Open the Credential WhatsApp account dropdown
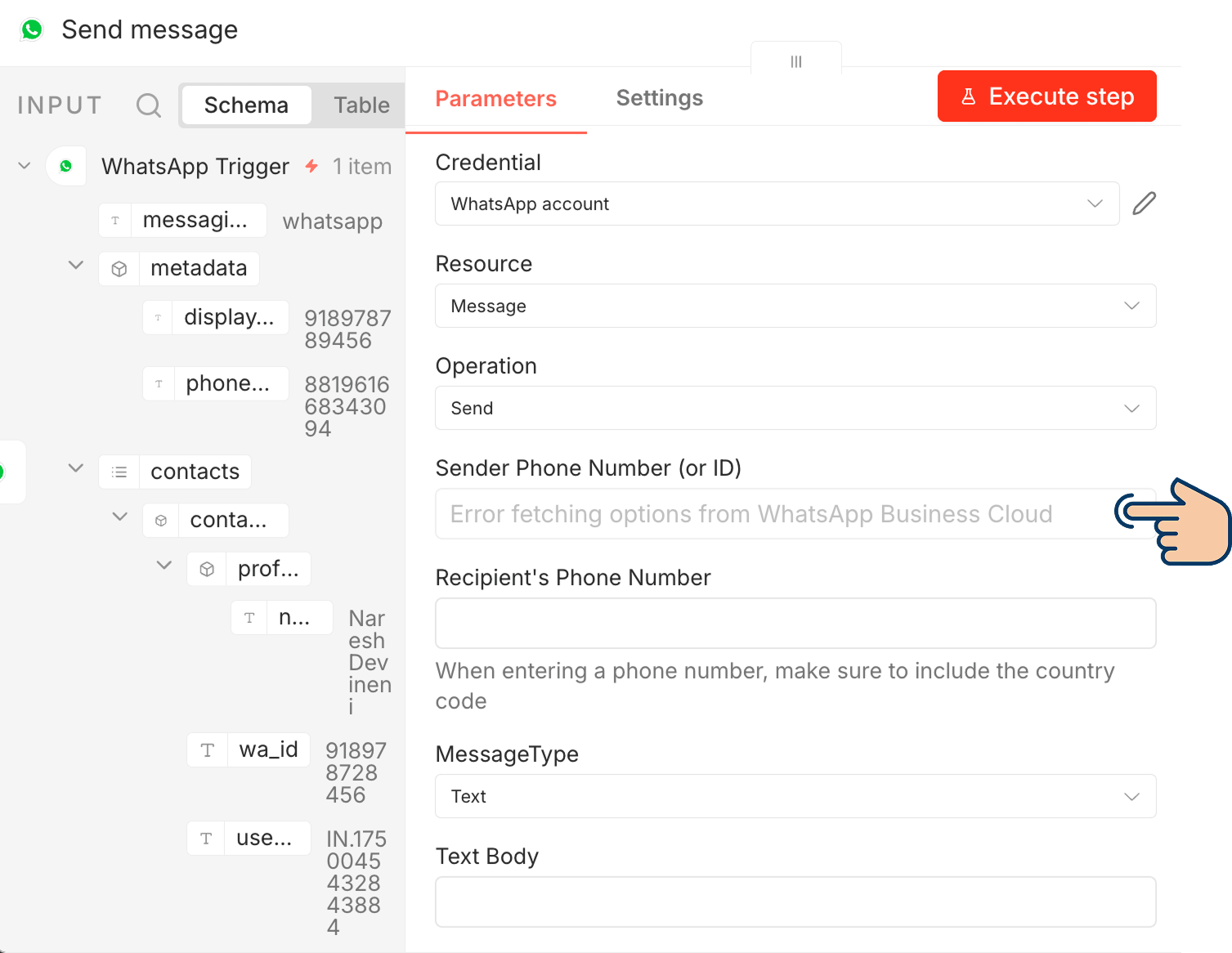1232x953 pixels. tap(777, 204)
